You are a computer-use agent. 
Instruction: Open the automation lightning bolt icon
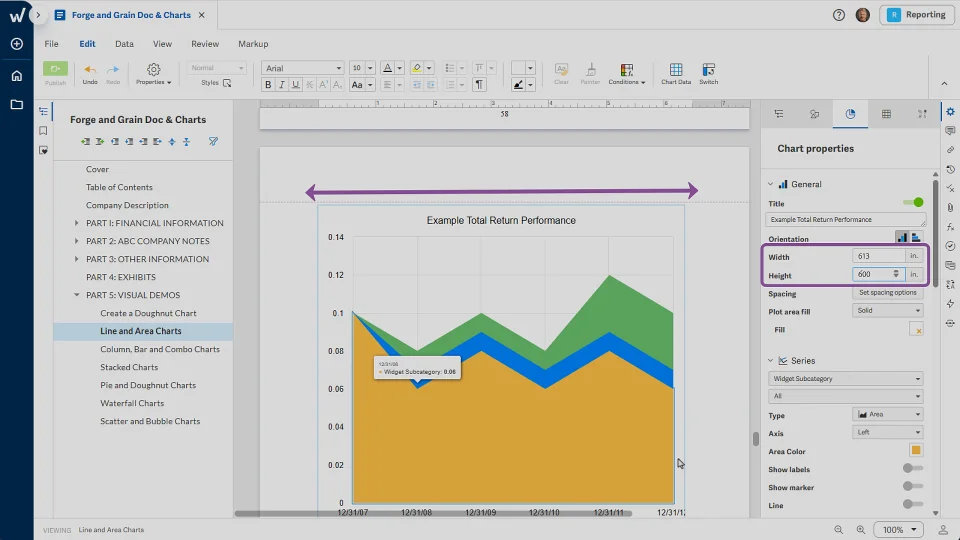coord(950,304)
